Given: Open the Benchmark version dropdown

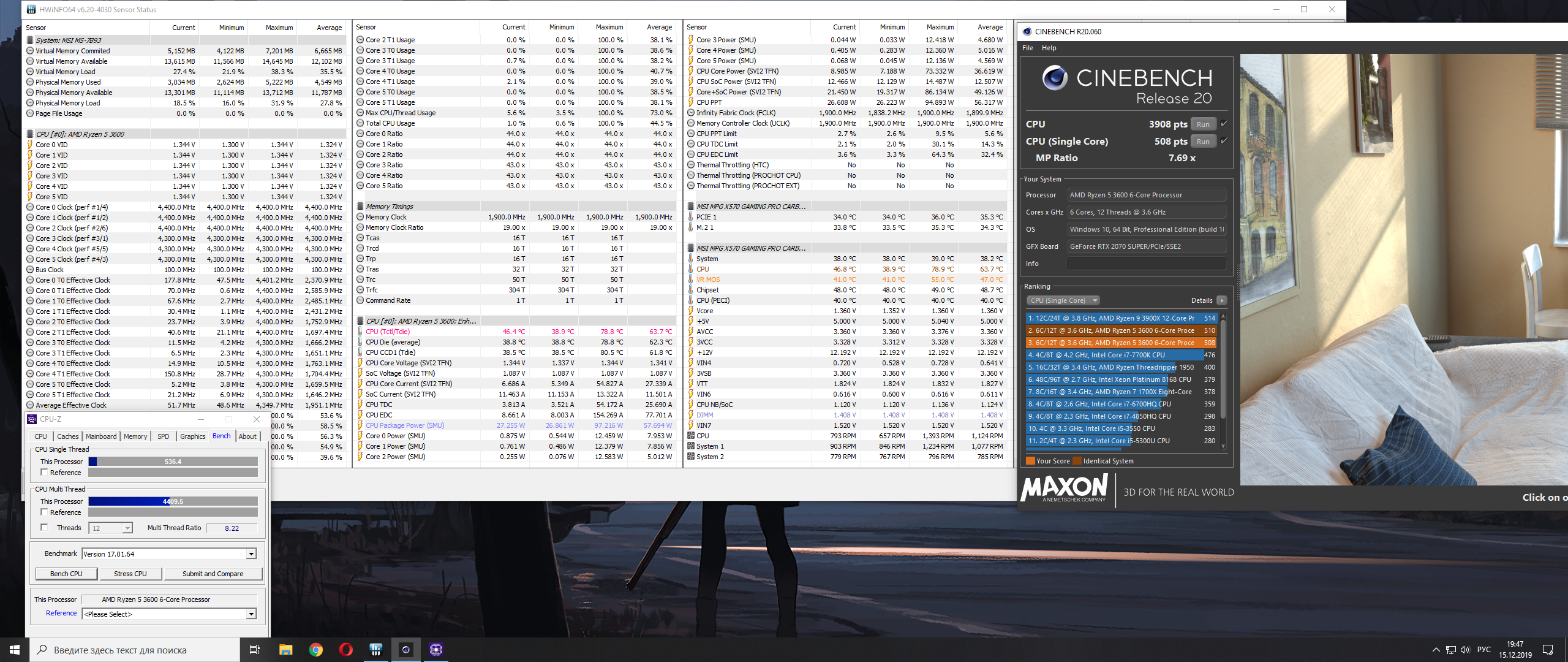Looking at the screenshot, I should click(251, 554).
